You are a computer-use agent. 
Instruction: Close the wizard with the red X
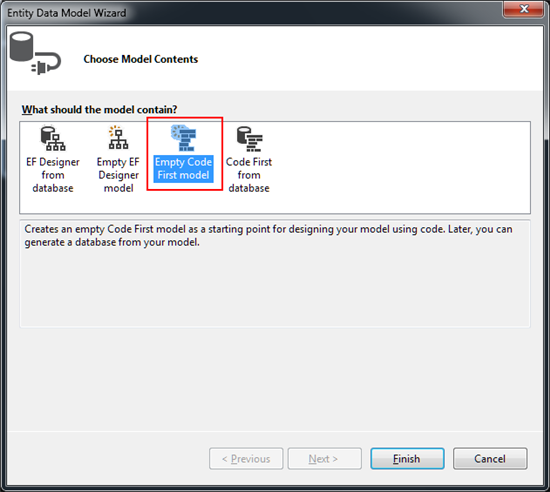pos(524,8)
